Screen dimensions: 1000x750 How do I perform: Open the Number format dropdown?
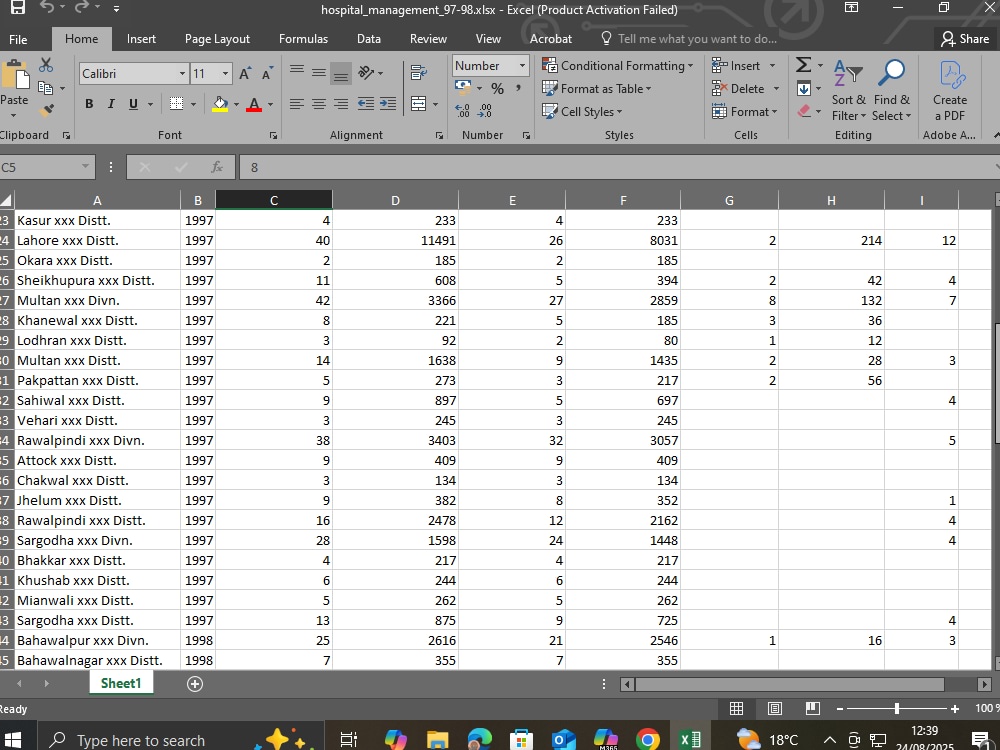tap(522, 65)
